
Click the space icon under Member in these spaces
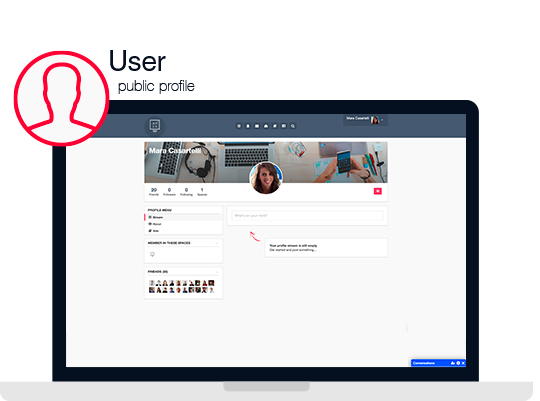click(x=152, y=254)
